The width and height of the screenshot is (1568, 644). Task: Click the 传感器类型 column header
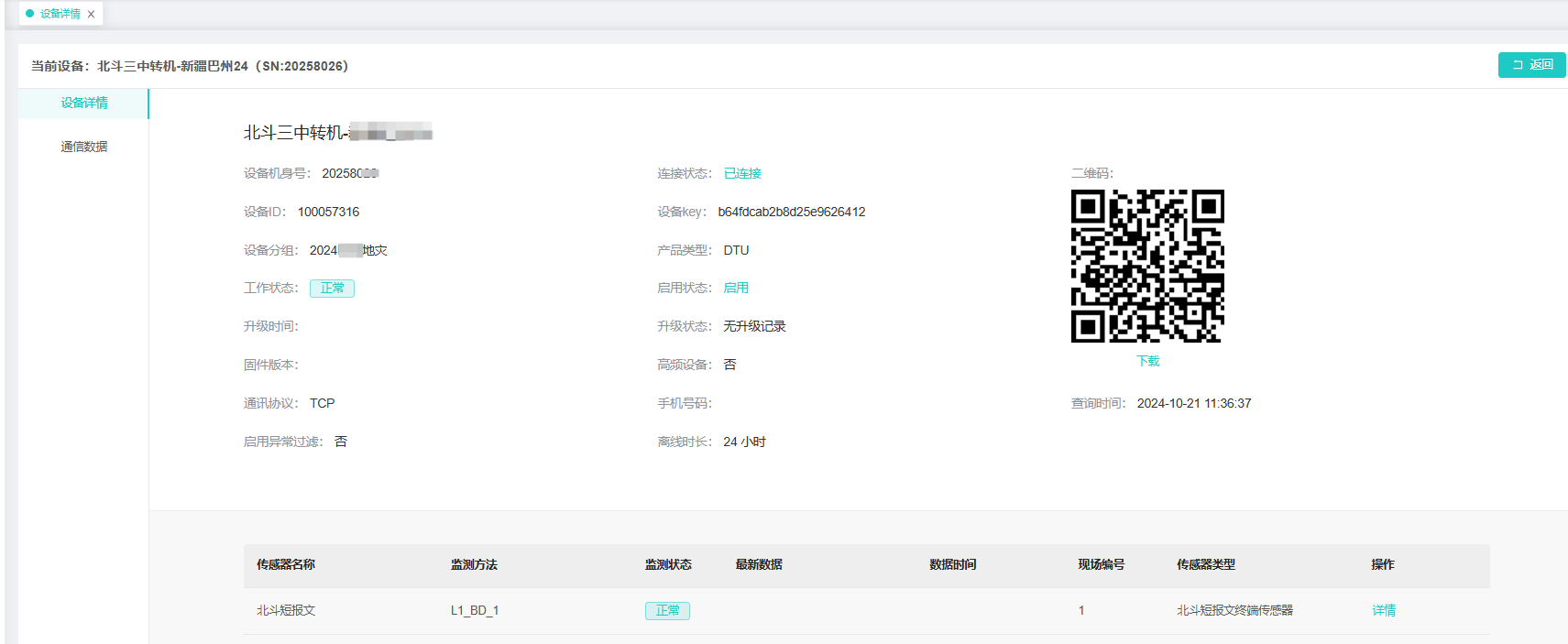(x=1206, y=565)
